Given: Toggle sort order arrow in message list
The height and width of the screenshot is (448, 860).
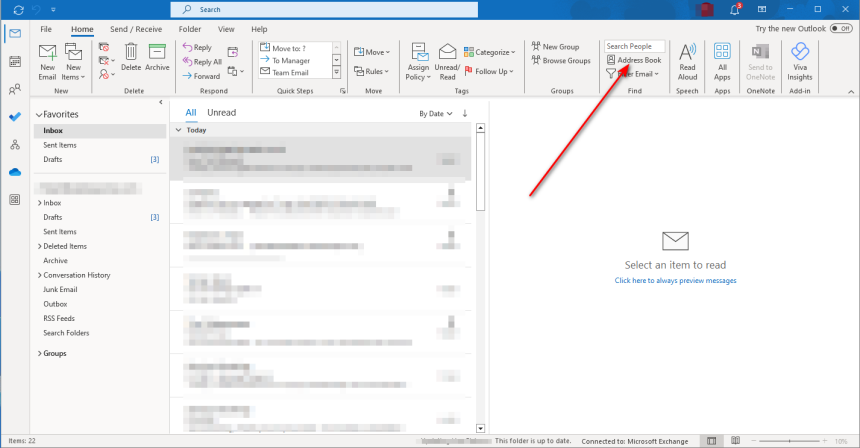Looking at the screenshot, I should [464, 113].
